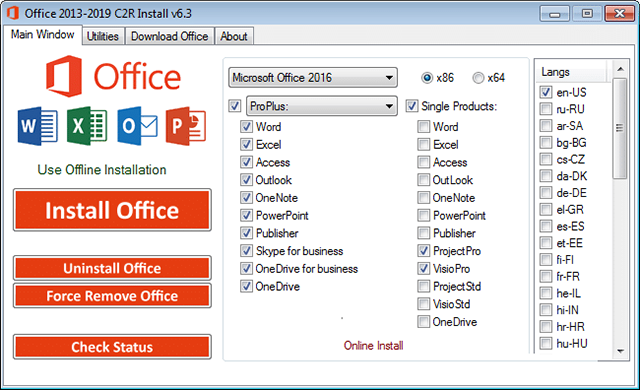Enable the el-GR language

(x=546, y=209)
